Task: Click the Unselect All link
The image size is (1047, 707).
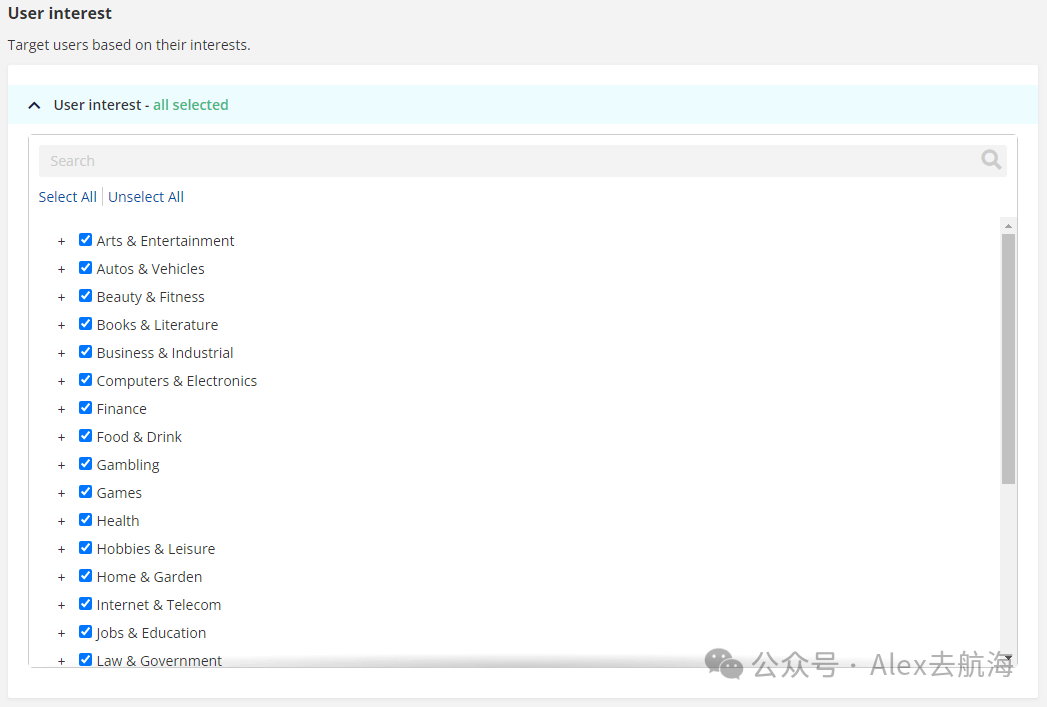Action: [146, 197]
